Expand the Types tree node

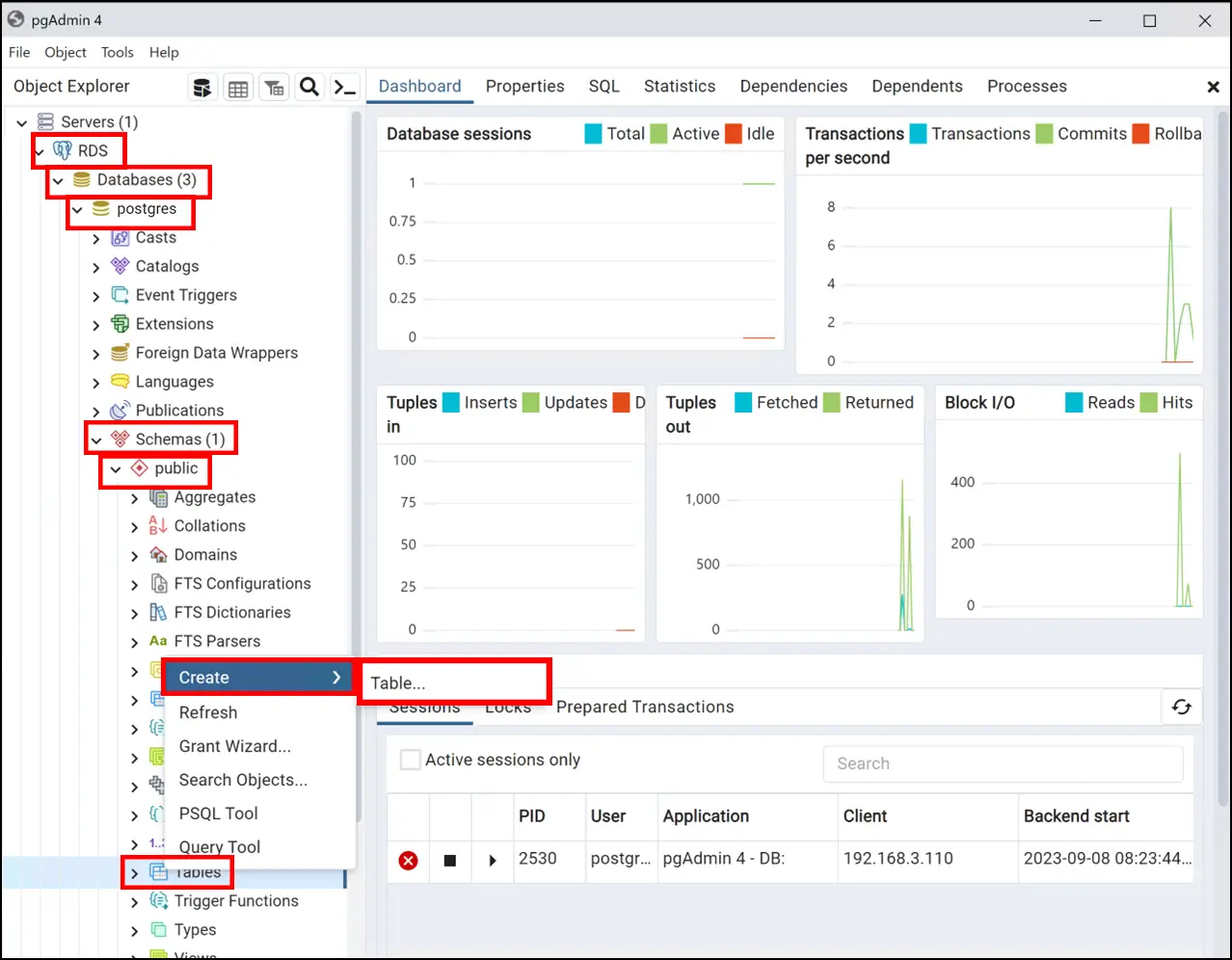(x=135, y=931)
